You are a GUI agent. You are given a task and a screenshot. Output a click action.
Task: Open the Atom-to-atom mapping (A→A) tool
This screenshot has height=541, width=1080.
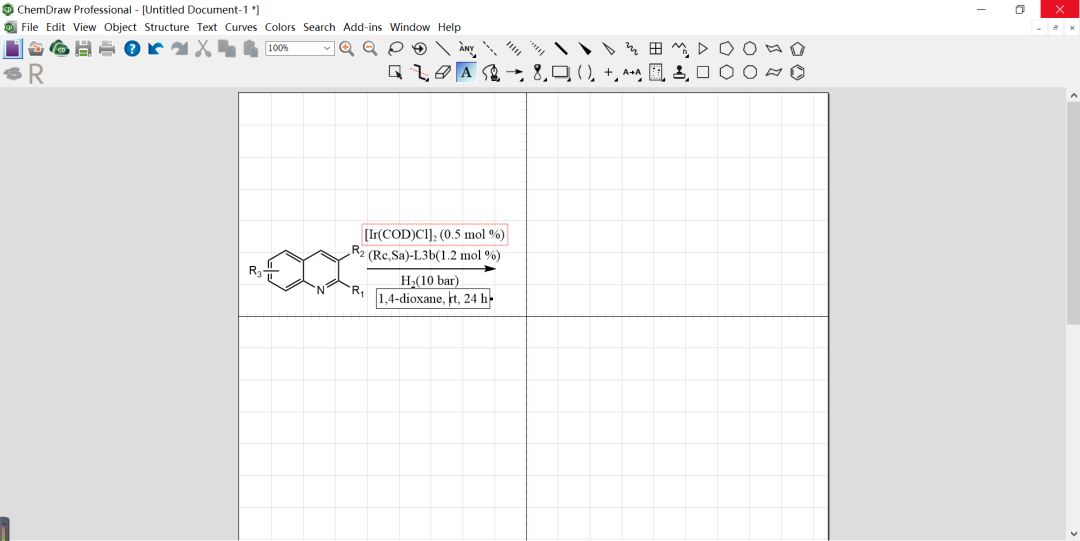632,72
